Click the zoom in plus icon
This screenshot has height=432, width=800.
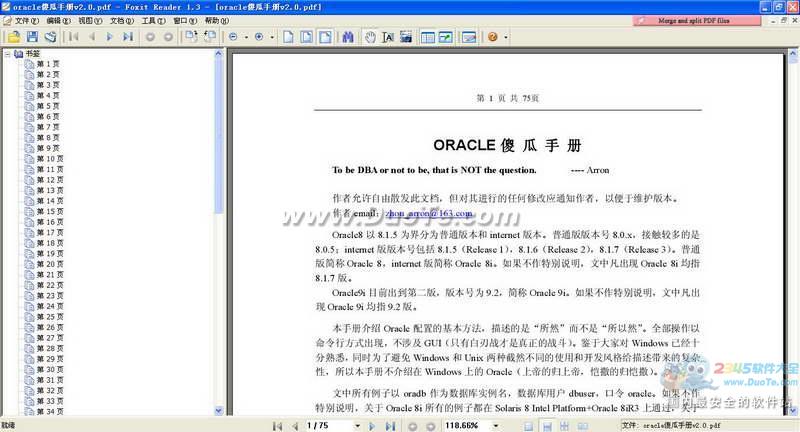[259, 37]
